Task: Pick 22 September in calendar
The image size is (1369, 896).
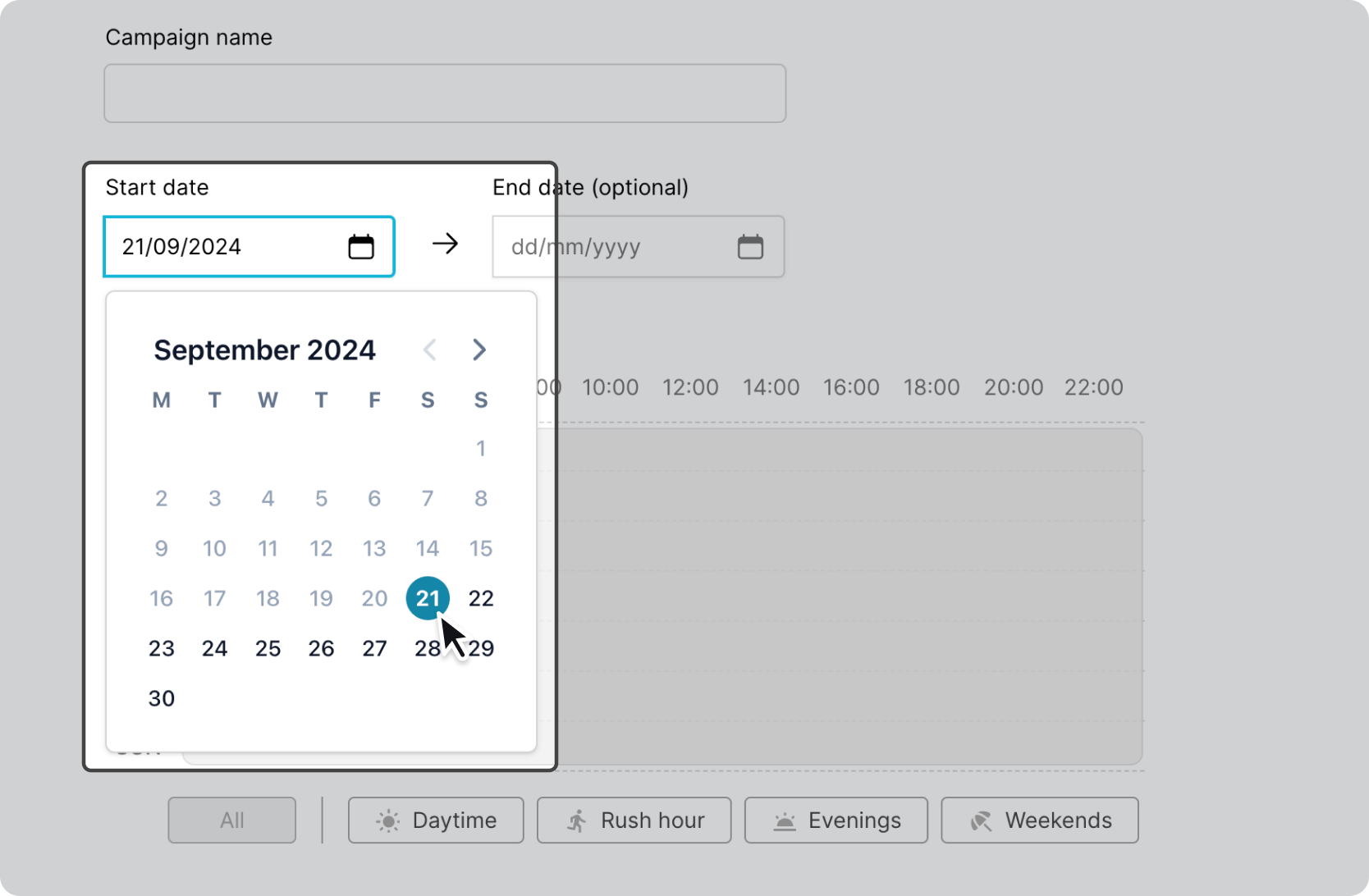Action: pyautogui.click(x=481, y=599)
